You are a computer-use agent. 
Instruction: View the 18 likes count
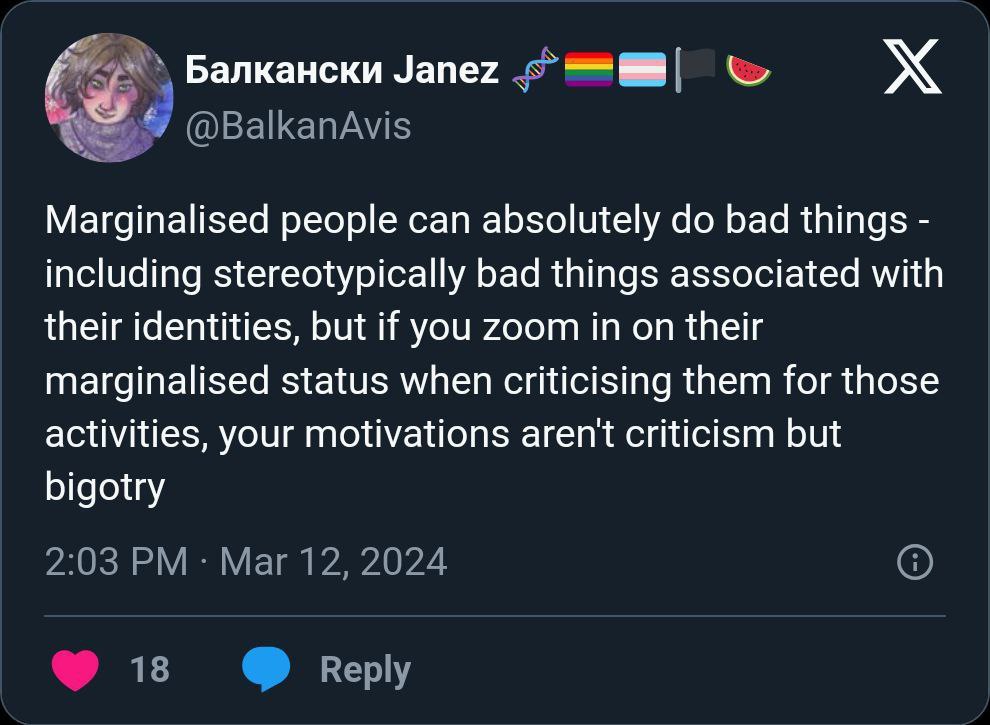(150, 668)
